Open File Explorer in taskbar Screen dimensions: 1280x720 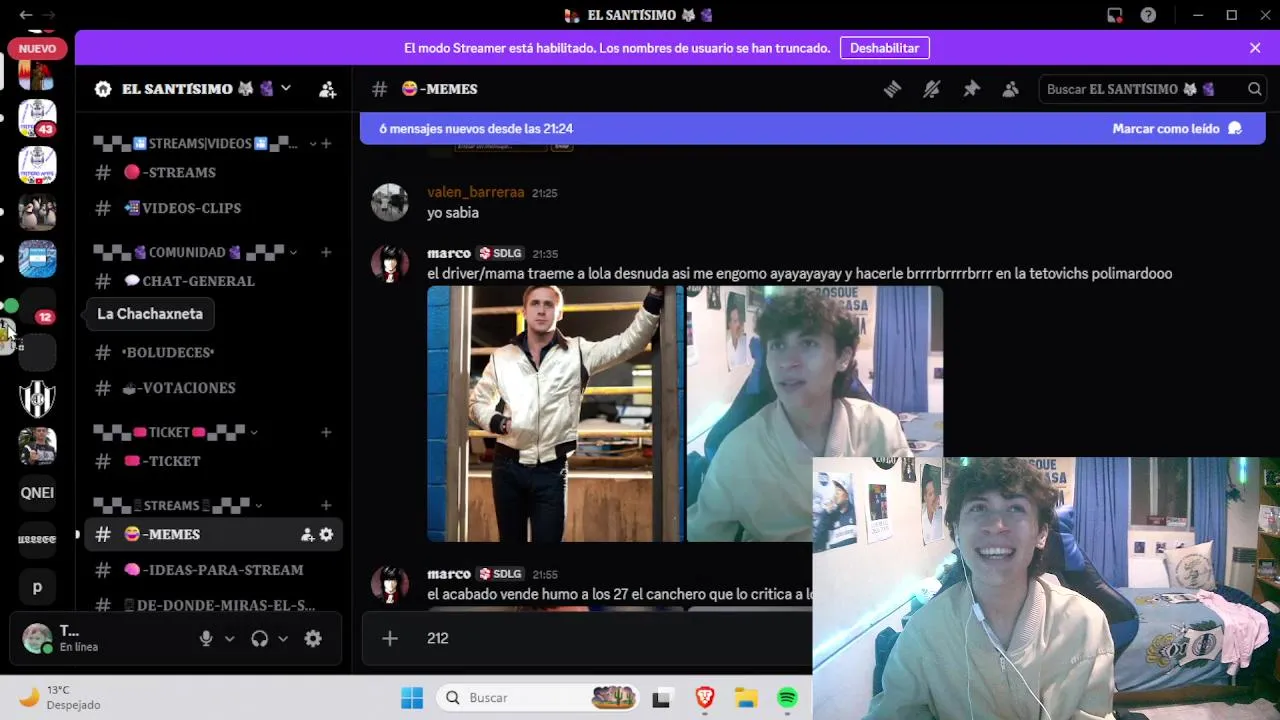pos(746,698)
